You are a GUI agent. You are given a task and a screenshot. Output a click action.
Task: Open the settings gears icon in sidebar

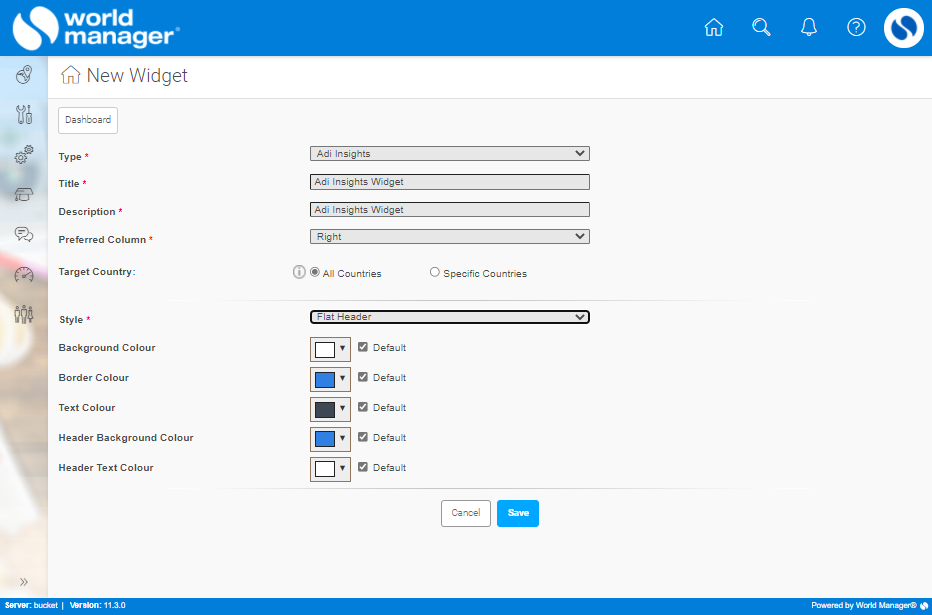tap(24, 155)
